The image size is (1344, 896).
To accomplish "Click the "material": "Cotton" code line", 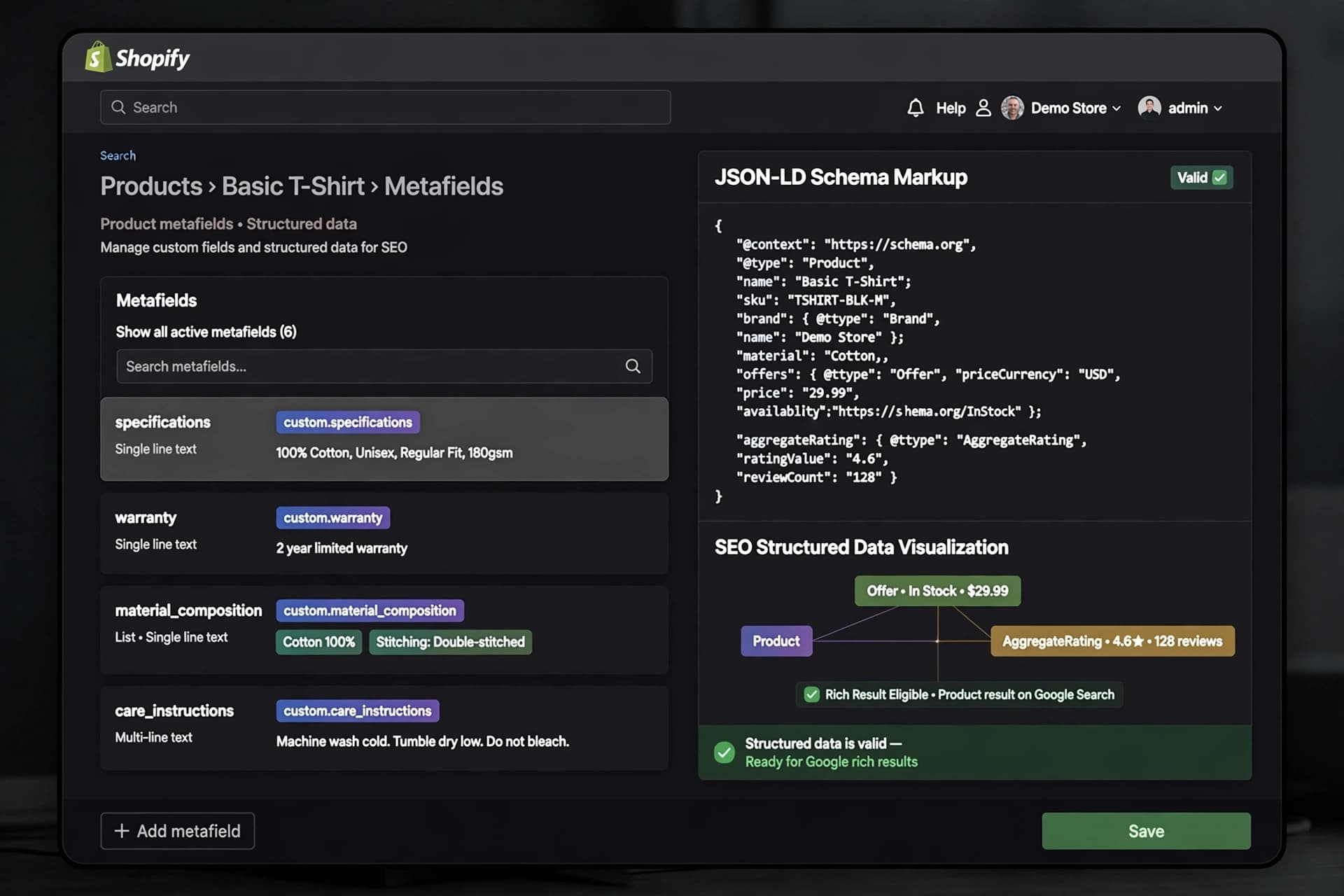I will 812,356.
